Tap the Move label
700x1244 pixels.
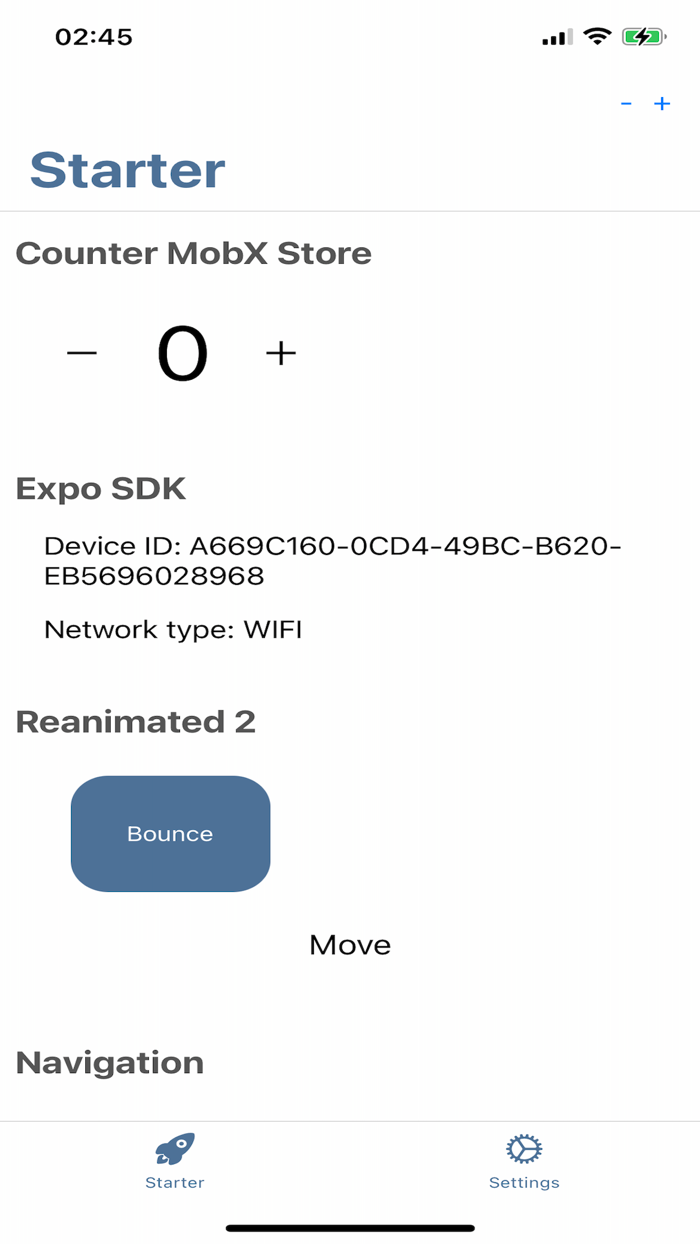tap(349, 944)
